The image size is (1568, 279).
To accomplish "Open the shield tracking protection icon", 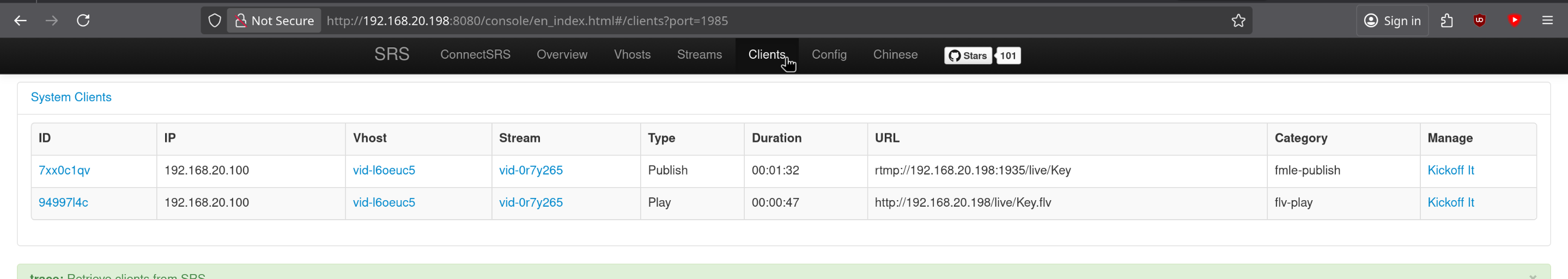I will 214,21.
